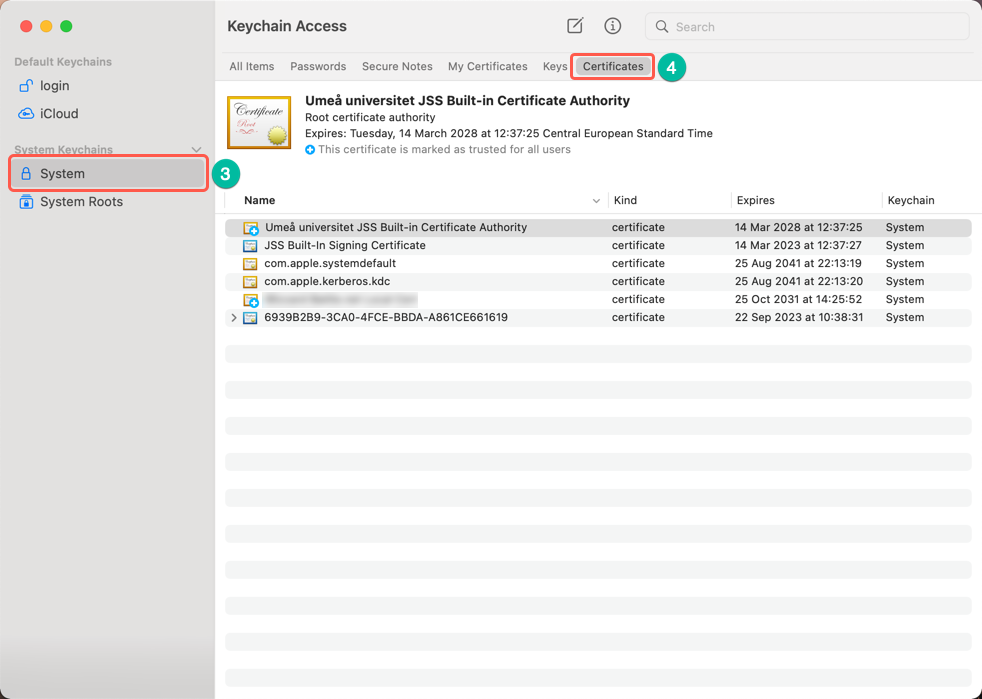Viewport: 982px width, 699px height.
Task: Select JSS Built-In Signing Certificate row
Action: pos(598,246)
